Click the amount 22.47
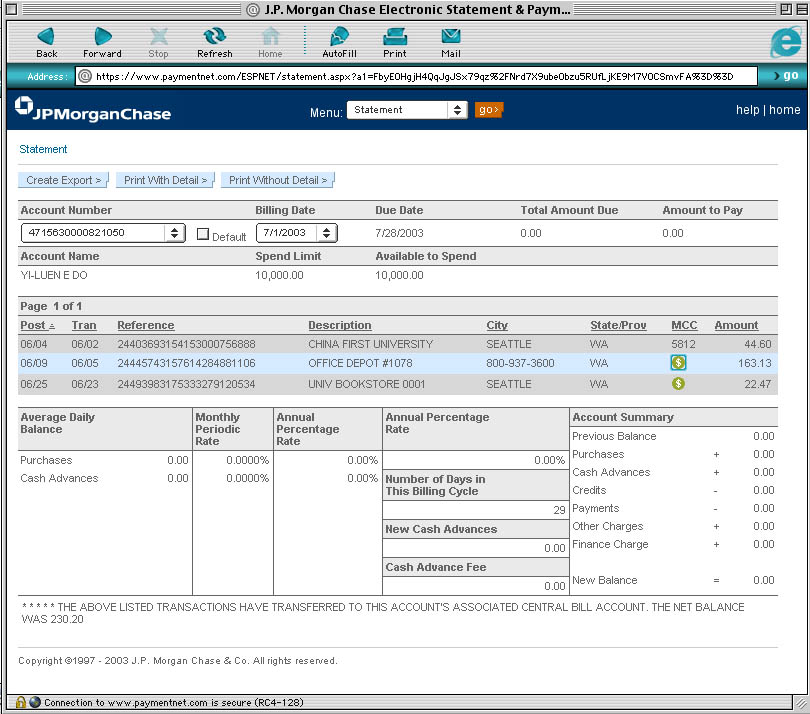The height and width of the screenshot is (714, 810). [757, 384]
